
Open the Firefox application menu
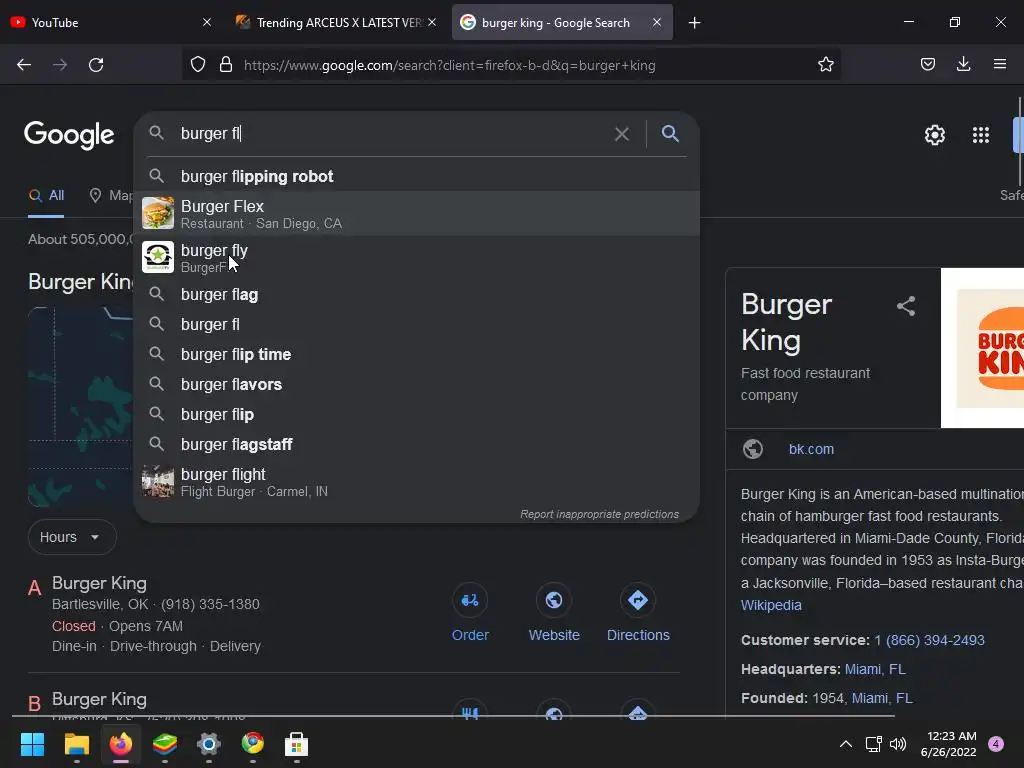click(999, 65)
